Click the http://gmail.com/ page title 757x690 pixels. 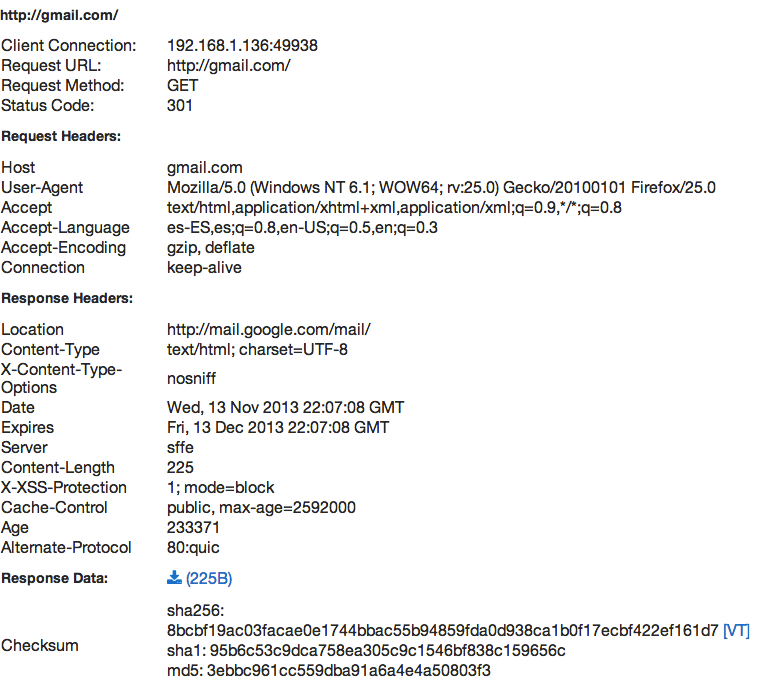pyautogui.click(x=60, y=16)
